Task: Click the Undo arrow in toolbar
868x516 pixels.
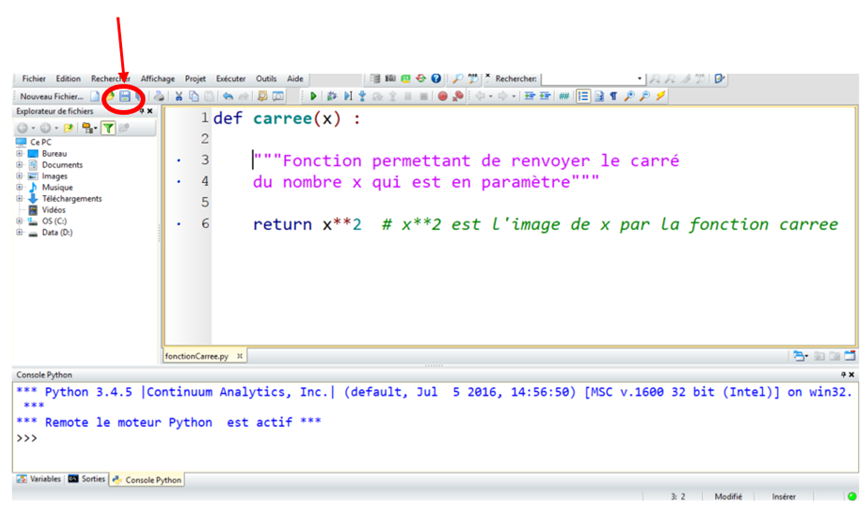Action: [x=228, y=96]
